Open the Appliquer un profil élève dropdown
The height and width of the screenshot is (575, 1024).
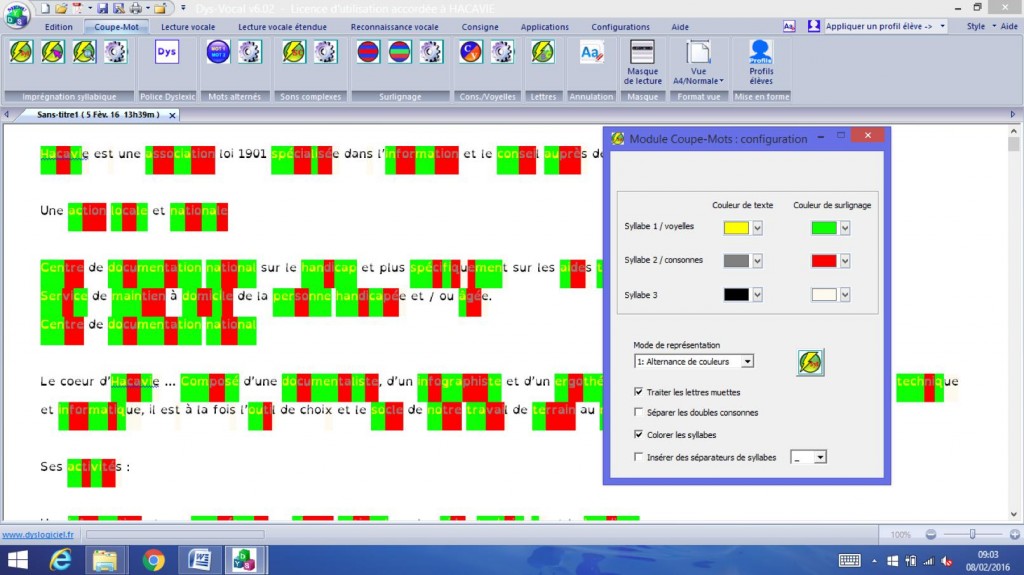pos(942,26)
